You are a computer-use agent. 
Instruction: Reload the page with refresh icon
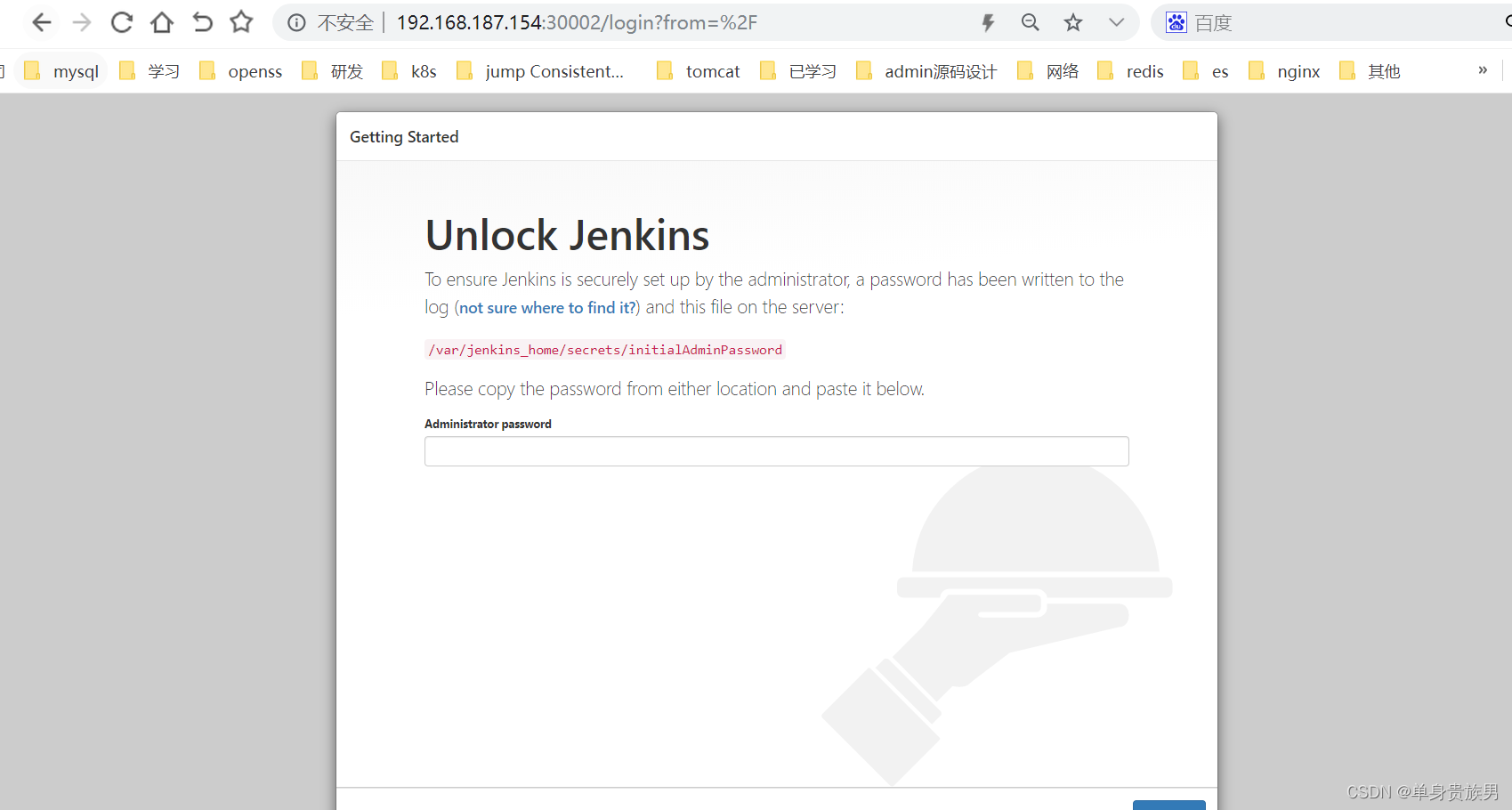[x=122, y=22]
